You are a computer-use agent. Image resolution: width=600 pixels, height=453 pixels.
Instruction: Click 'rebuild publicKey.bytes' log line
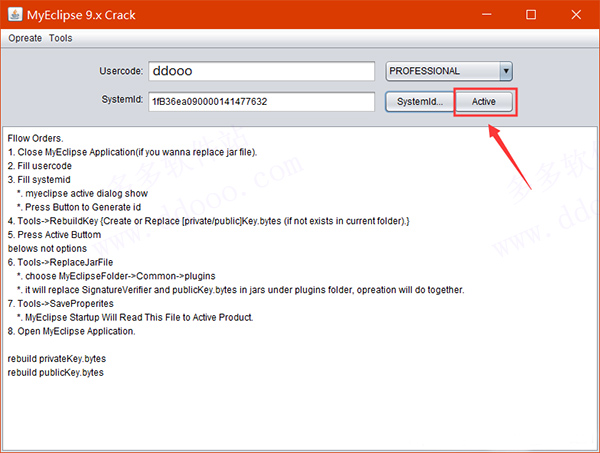click(56, 372)
